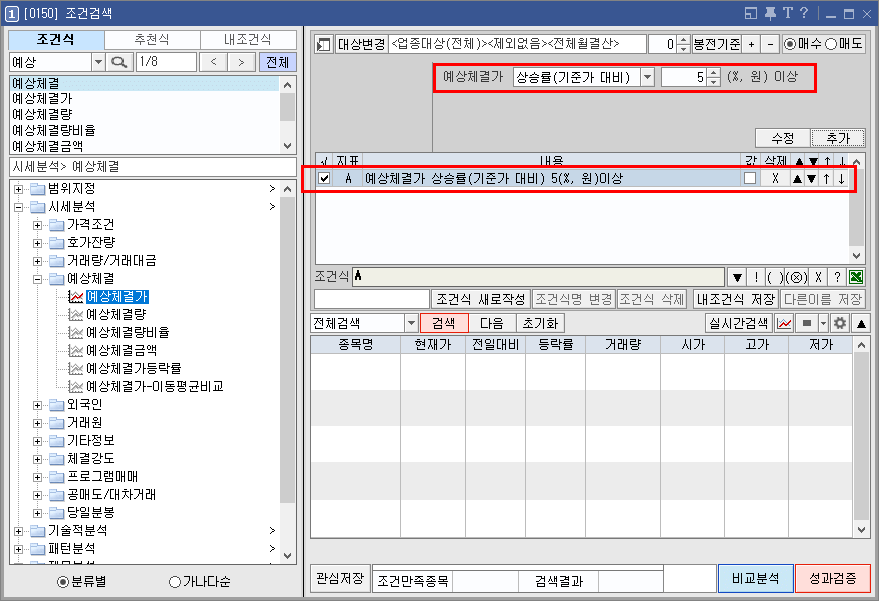Click the NOT operator (!) icon
Image resolution: width=879 pixels, height=601 pixels.
click(x=756, y=278)
